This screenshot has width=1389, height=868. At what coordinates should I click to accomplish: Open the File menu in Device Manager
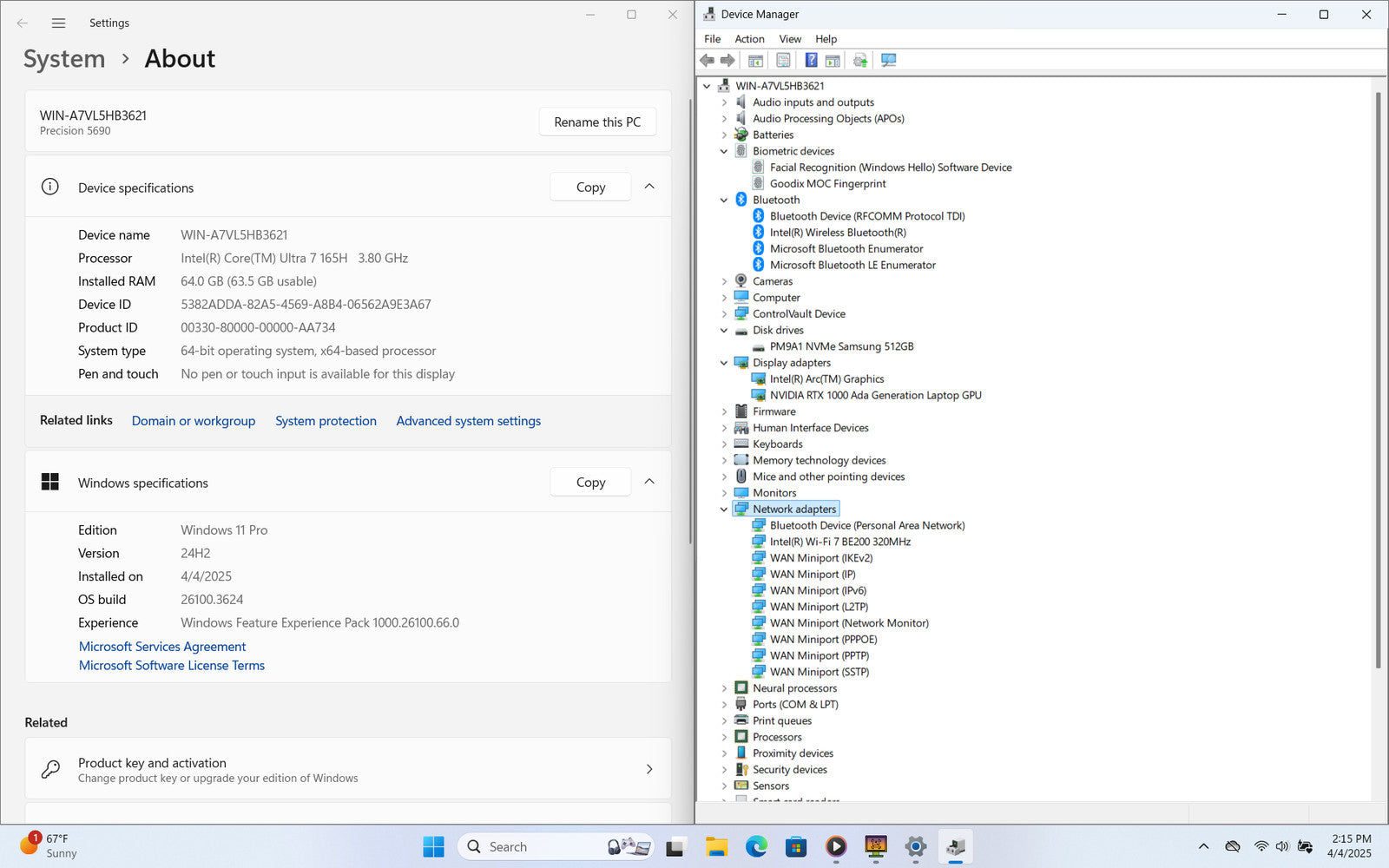pos(713,39)
